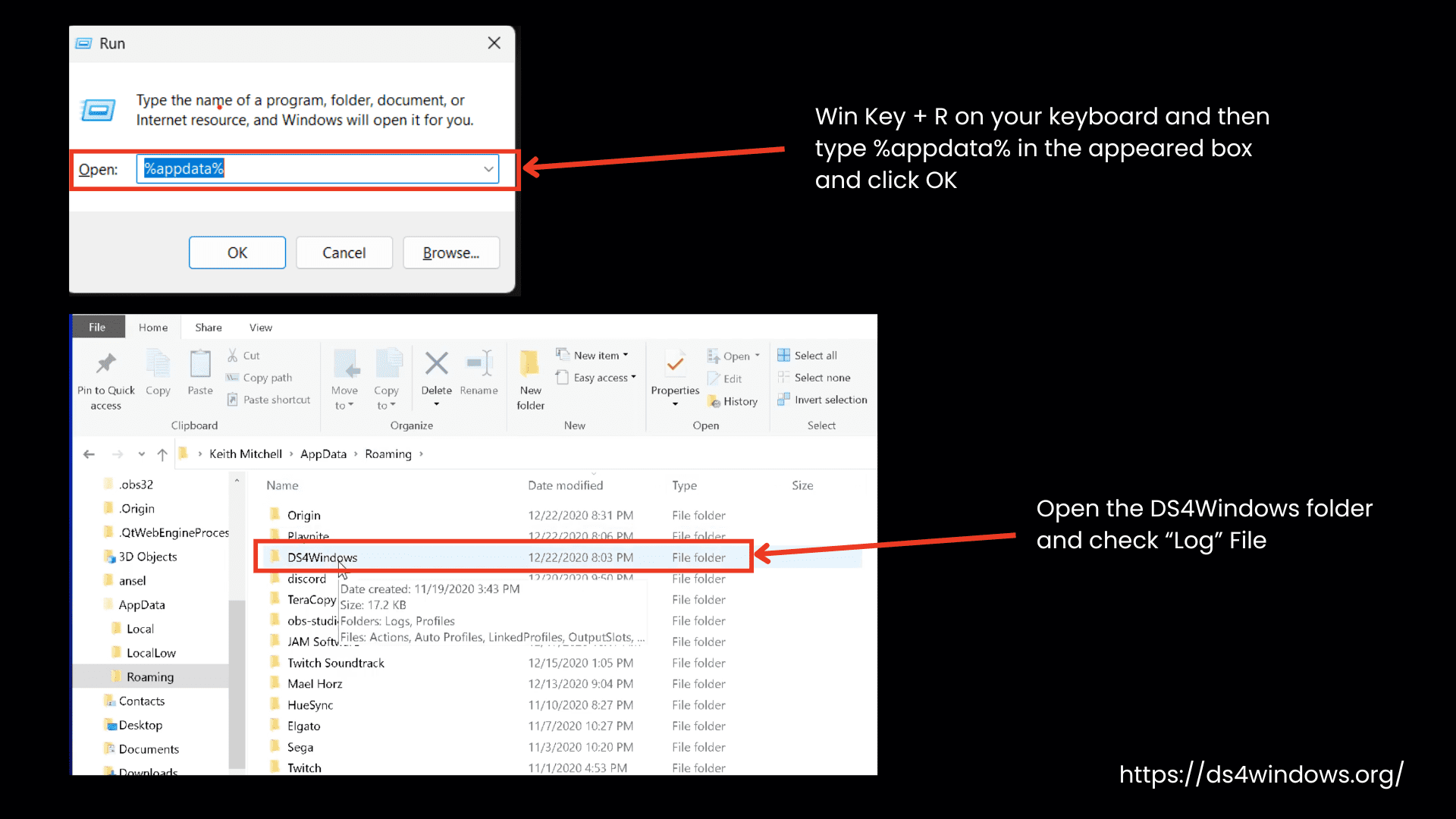Select AppData in the navigation tree
The image size is (1456, 819).
pyautogui.click(x=142, y=605)
